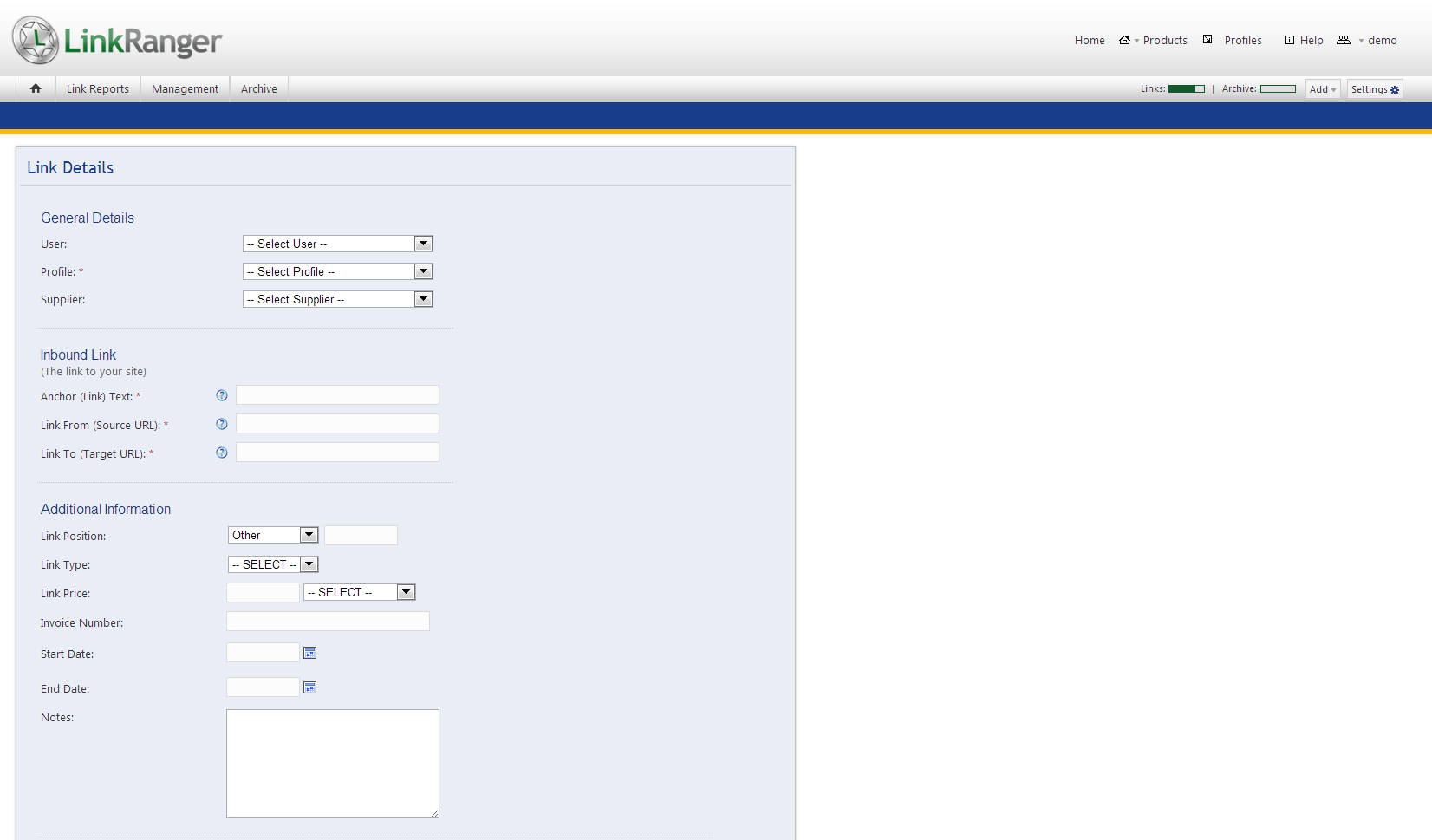
Task: Click the Link Position text field
Action: pyautogui.click(x=361, y=535)
